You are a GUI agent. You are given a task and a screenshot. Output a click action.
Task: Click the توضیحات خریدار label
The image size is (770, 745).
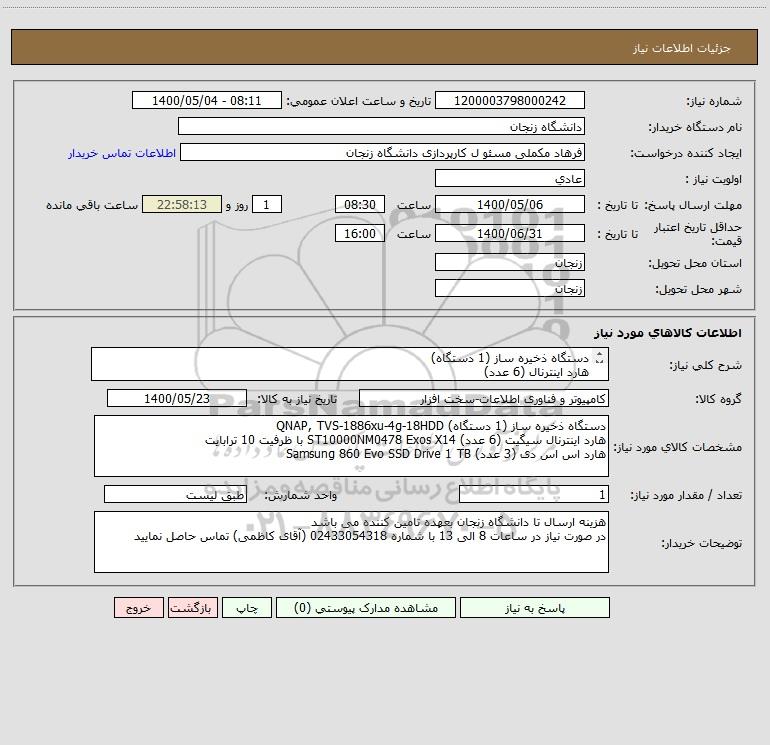coord(702,543)
